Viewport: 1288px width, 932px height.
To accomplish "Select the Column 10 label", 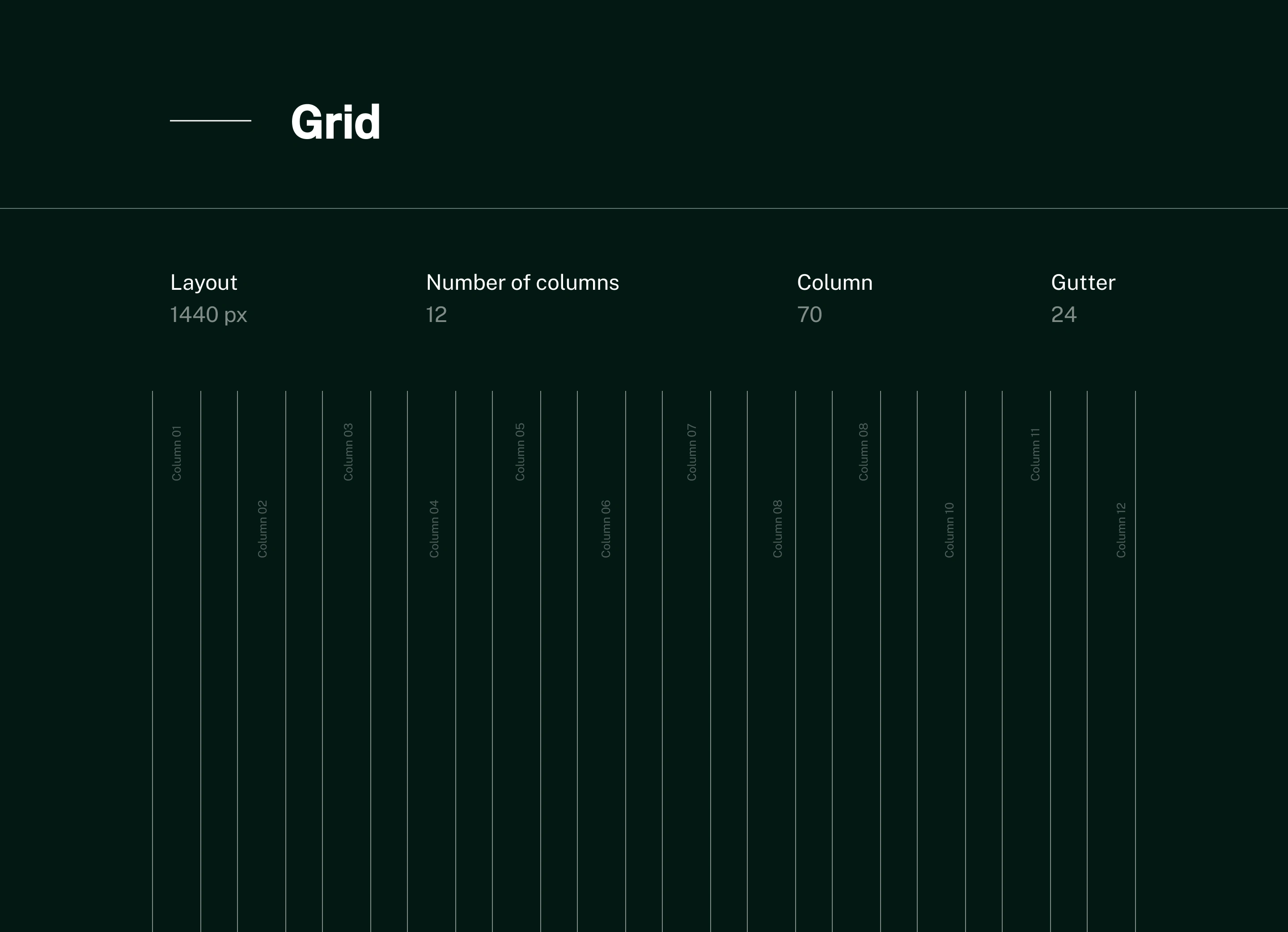I will click(x=949, y=530).
